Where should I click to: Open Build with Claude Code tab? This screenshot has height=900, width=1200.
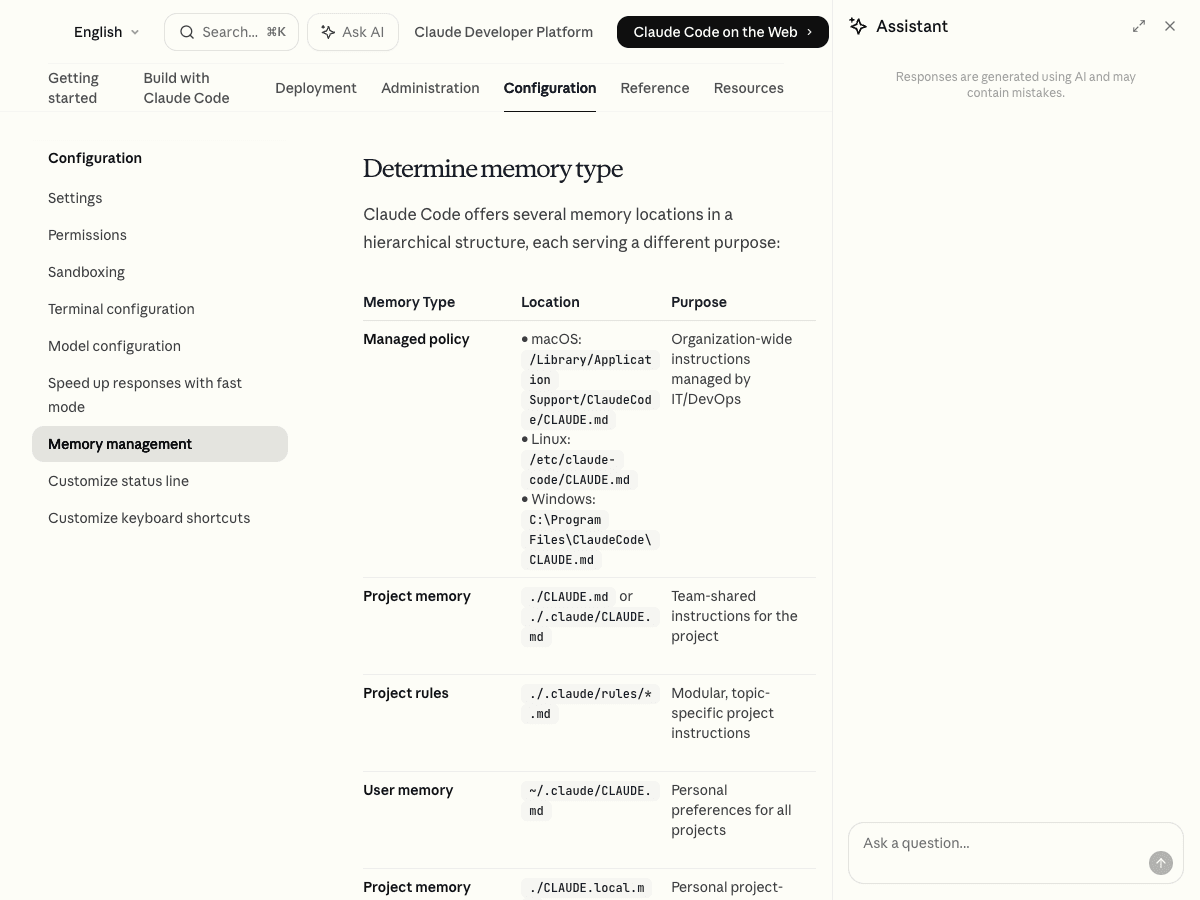(186, 88)
